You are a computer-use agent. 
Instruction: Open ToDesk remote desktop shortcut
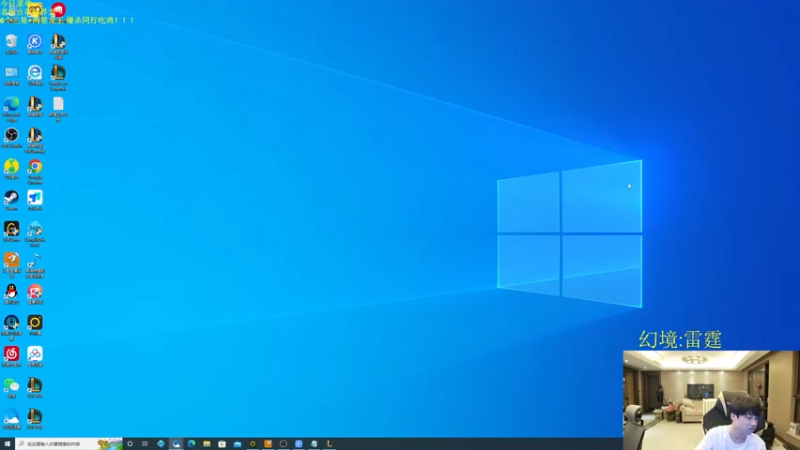point(35,200)
